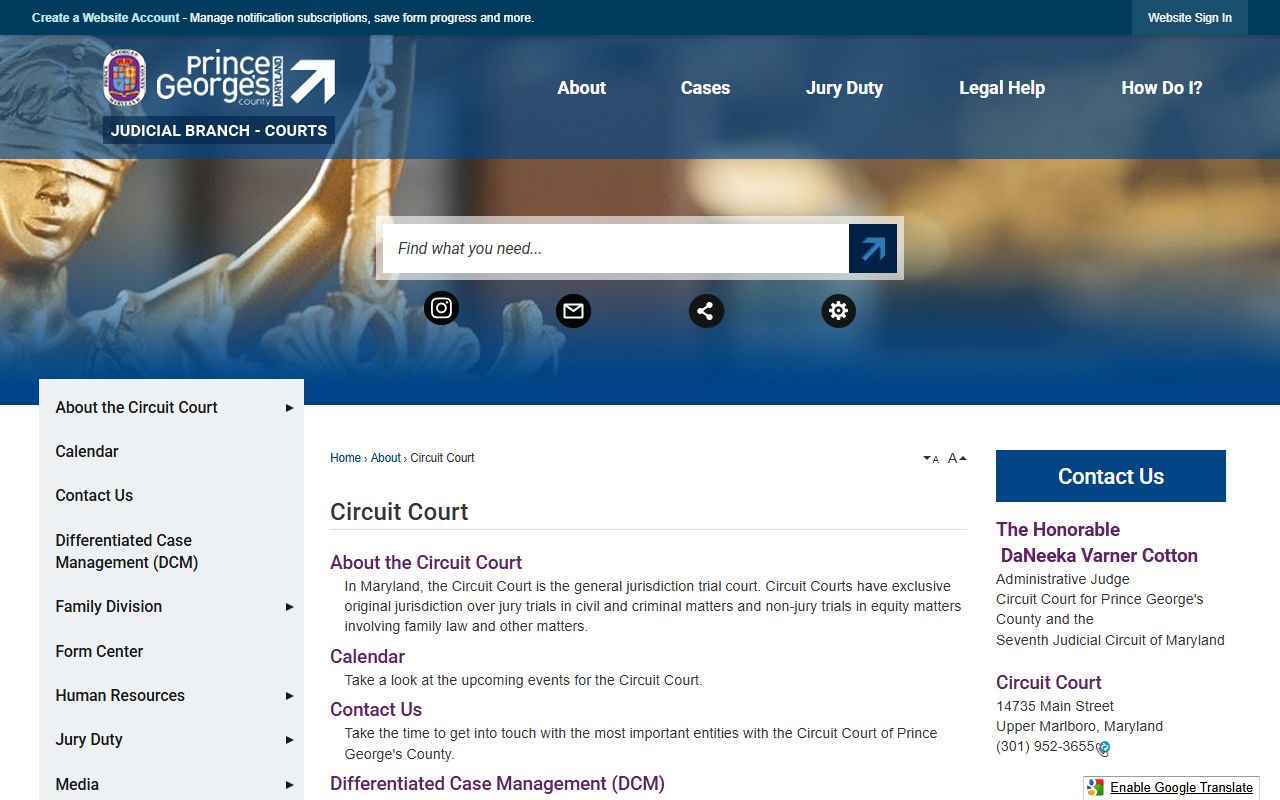Open the How Do I? menu
1280x800 pixels.
tap(1162, 88)
